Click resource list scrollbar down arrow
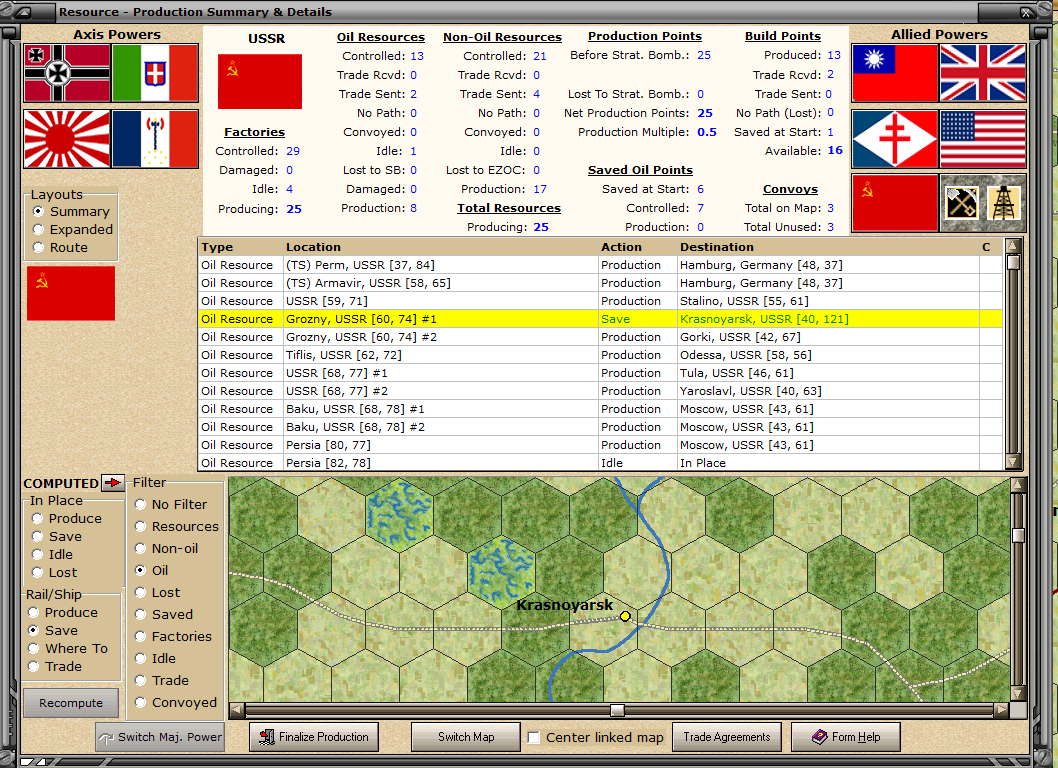The height and width of the screenshot is (768, 1058). (x=1012, y=462)
